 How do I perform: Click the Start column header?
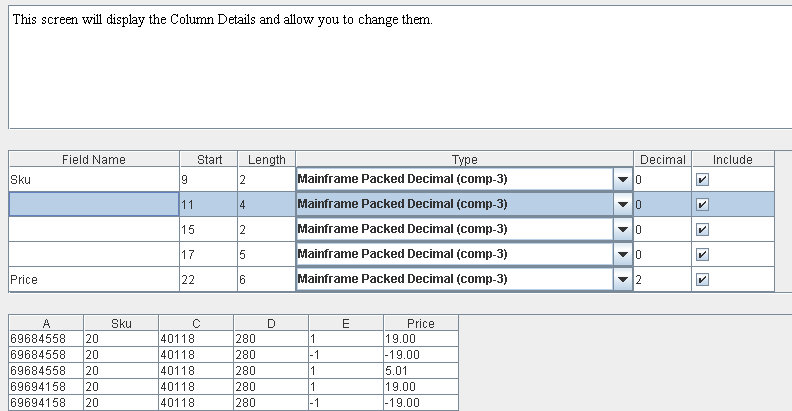point(209,160)
